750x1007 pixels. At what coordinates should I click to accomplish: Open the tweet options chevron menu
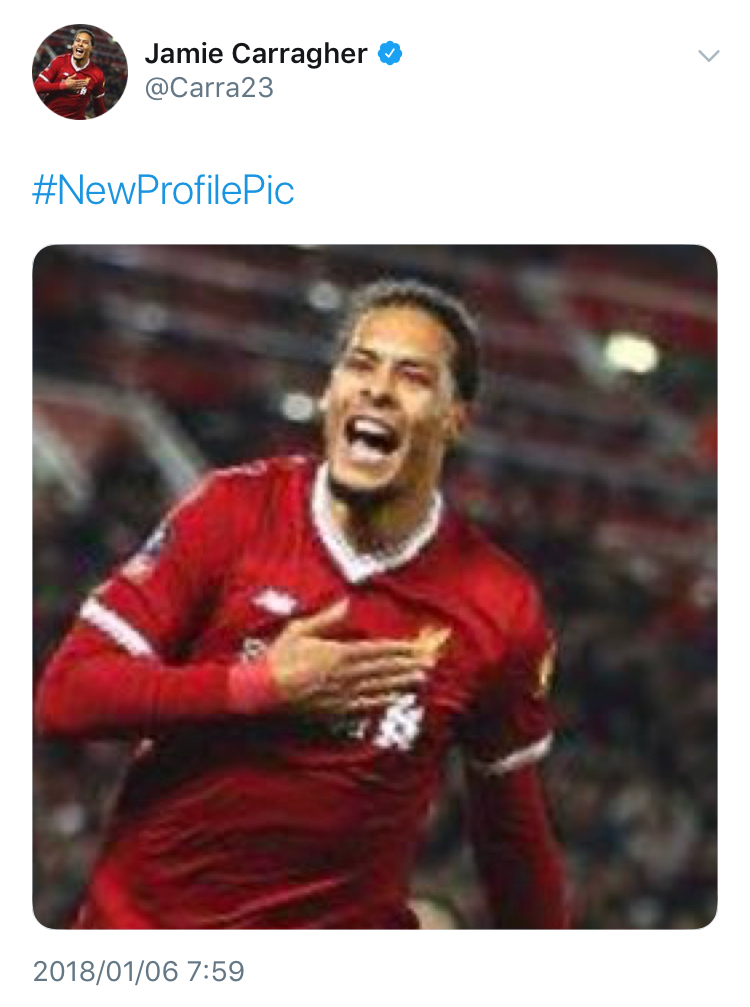click(x=708, y=56)
